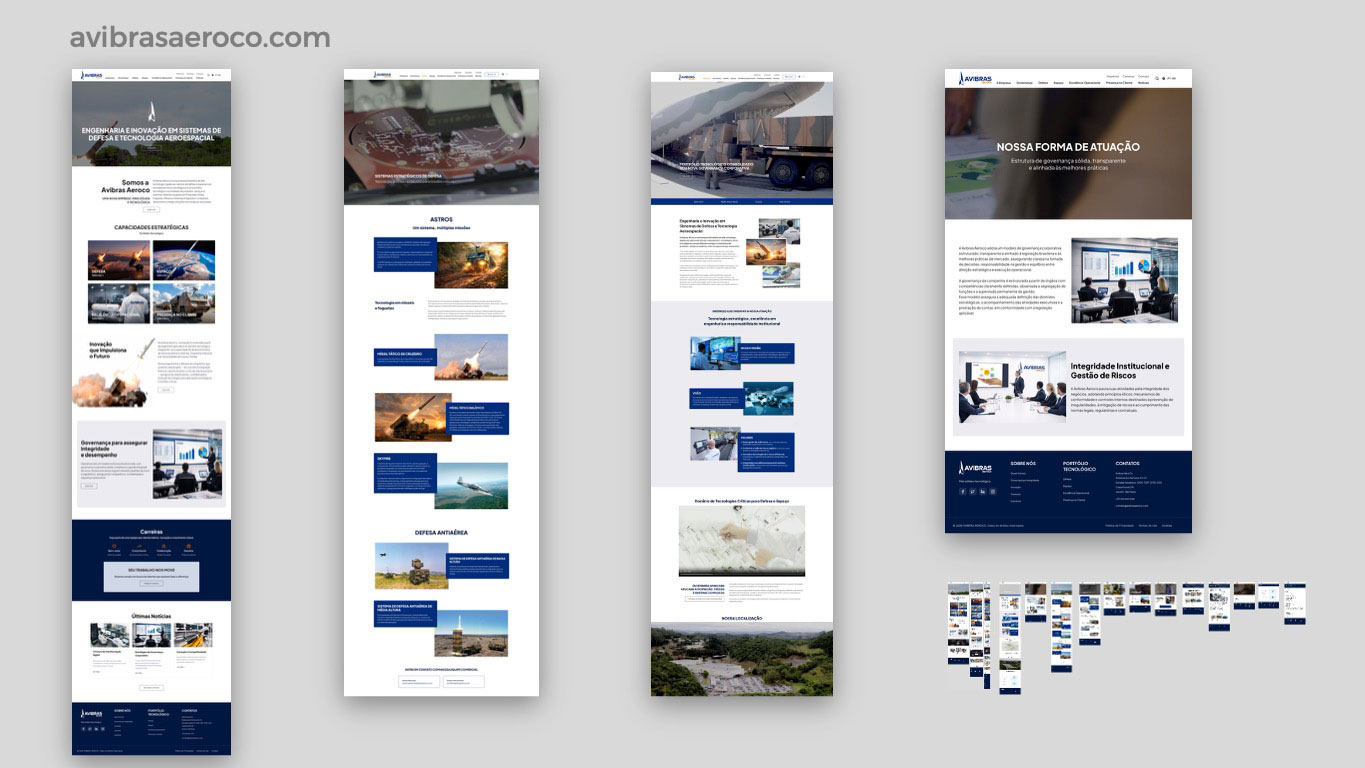Click the 'Contato' top link on the governance page
This screenshot has height=768, width=1365.
(x=1143, y=76)
